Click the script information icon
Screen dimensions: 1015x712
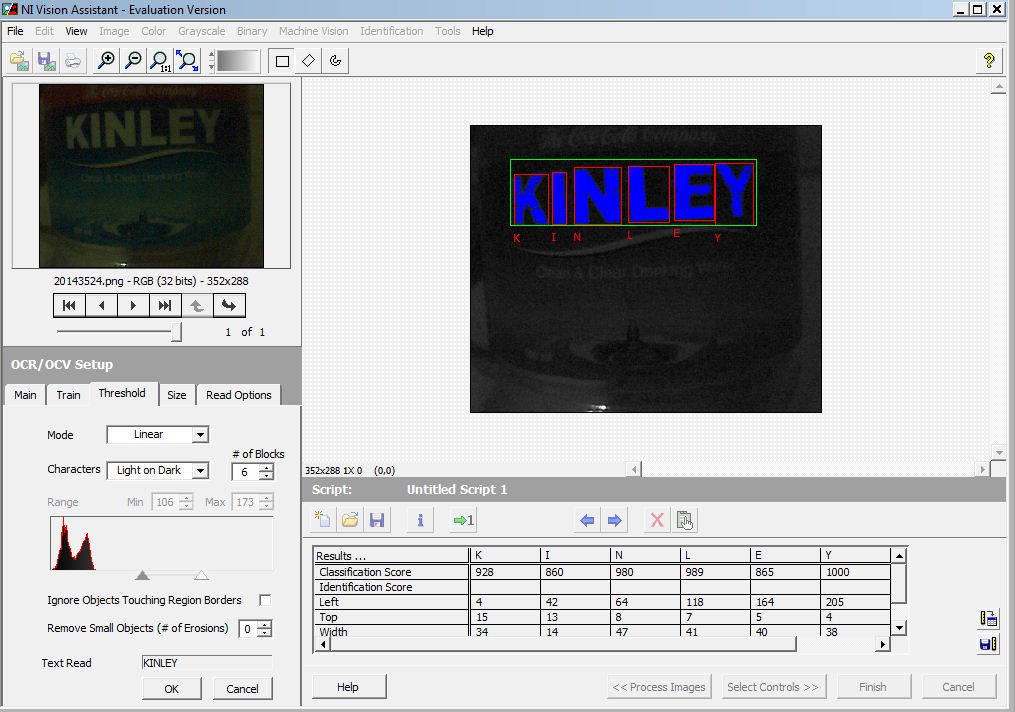(420, 520)
